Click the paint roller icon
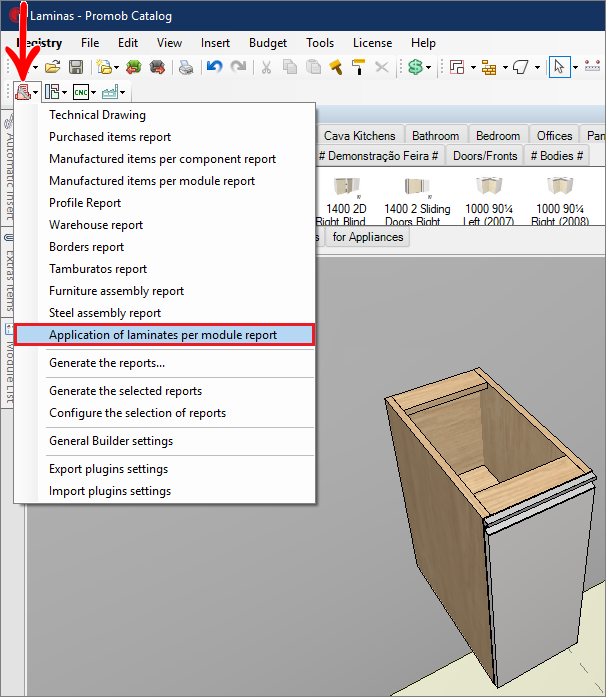The height and width of the screenshot is (697, 606). [x=358, y=67]
